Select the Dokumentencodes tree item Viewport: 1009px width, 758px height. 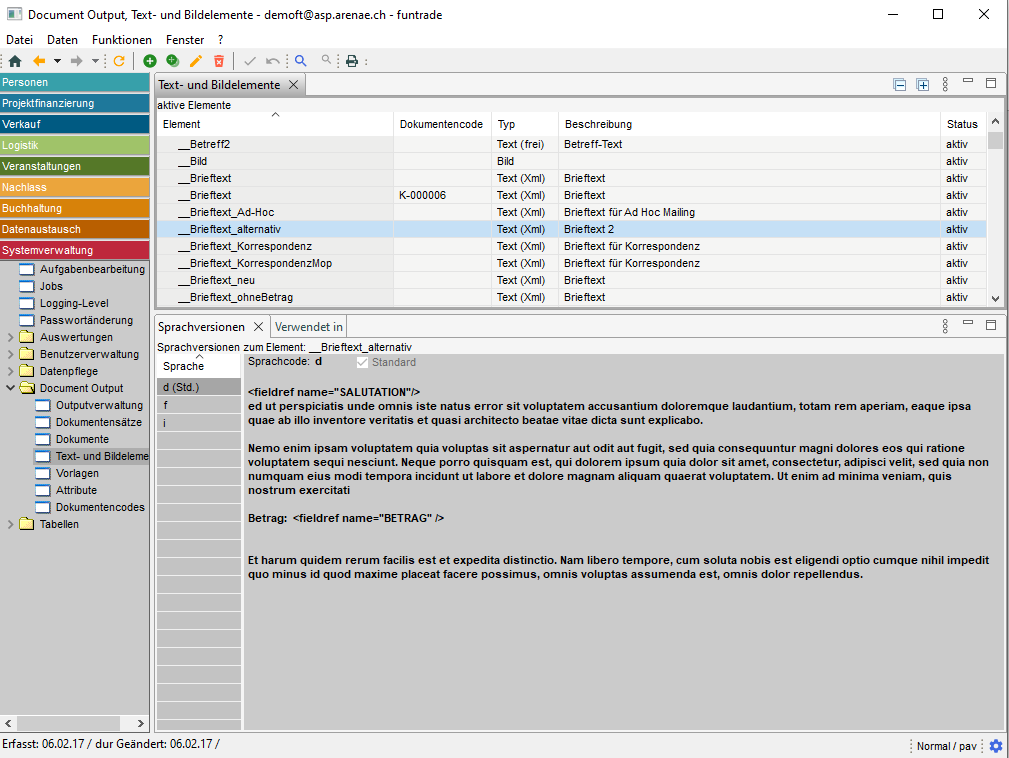click(x=100, y=507)
